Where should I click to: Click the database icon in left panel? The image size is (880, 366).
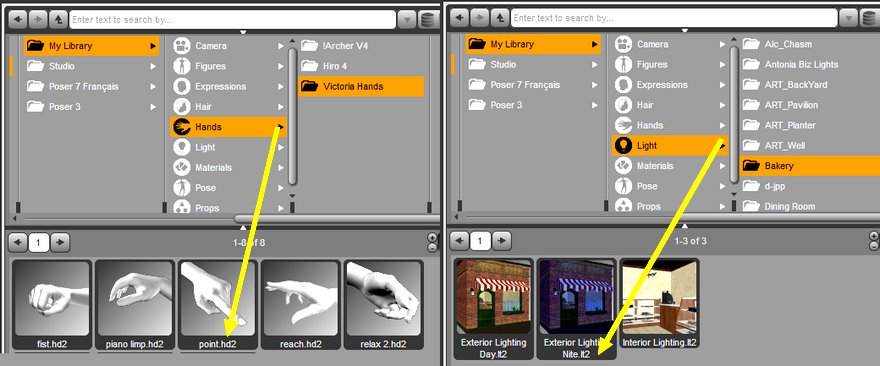[429, 20]
